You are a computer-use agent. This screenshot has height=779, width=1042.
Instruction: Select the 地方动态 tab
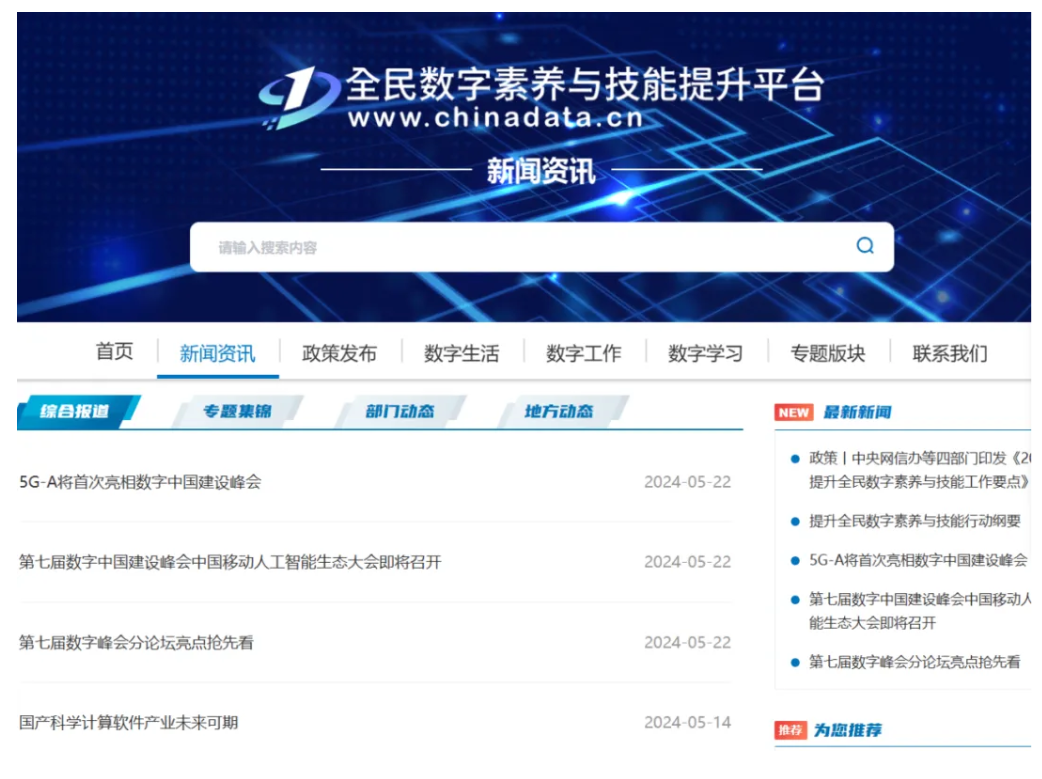[558, 411]
